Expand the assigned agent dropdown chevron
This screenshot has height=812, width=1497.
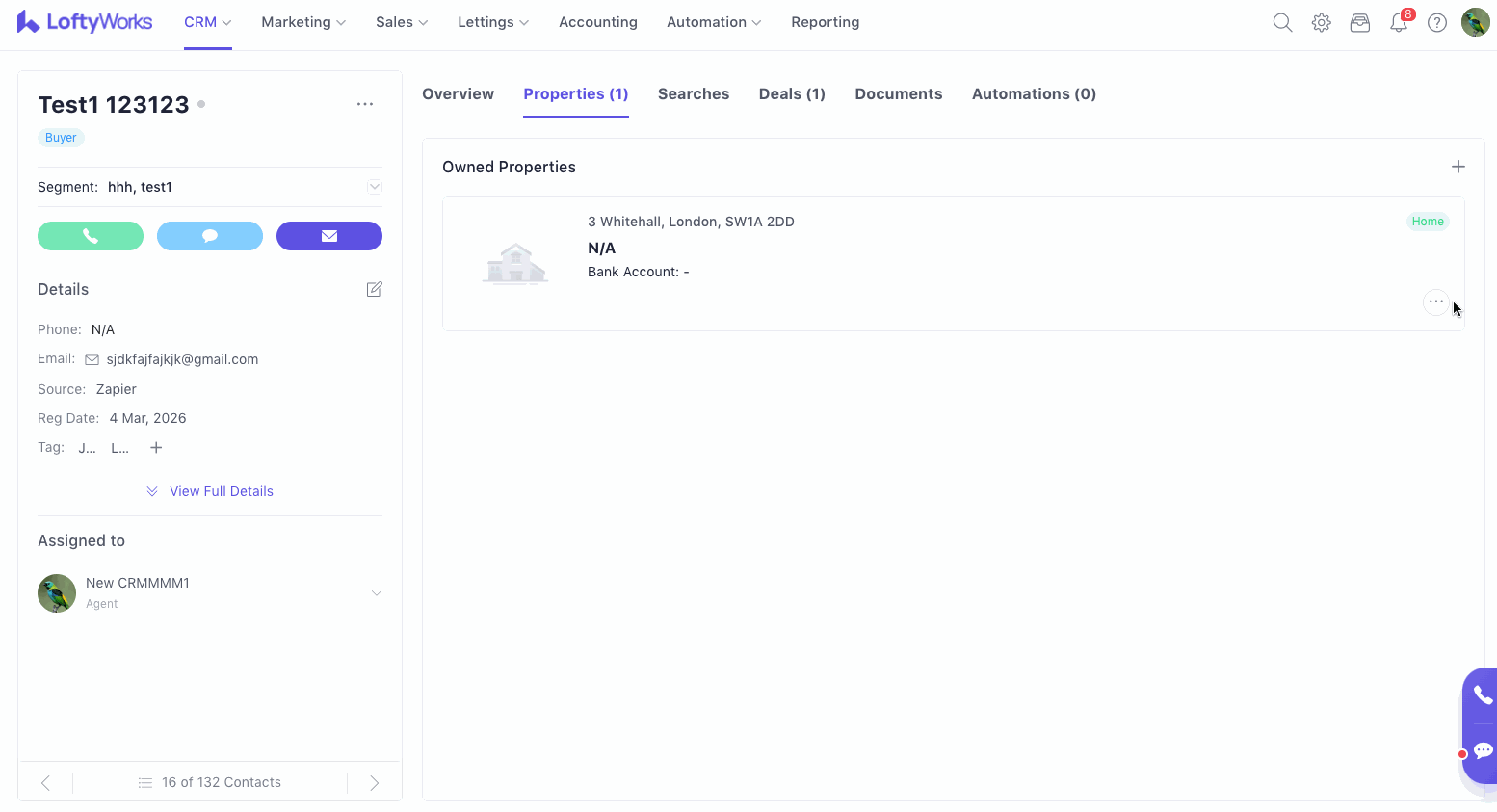(x=377, y=592)
